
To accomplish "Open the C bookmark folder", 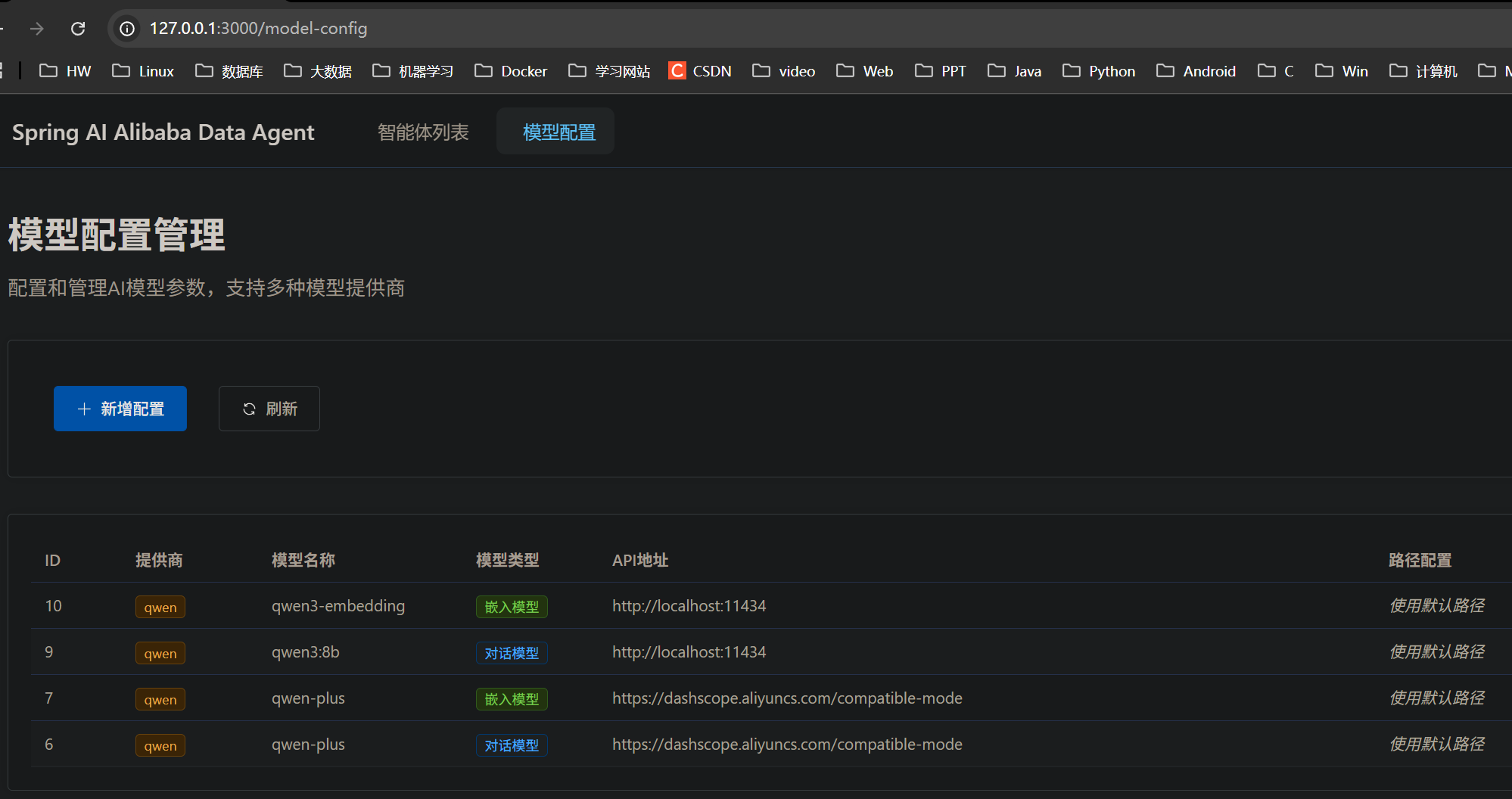I will [1276, 71].
